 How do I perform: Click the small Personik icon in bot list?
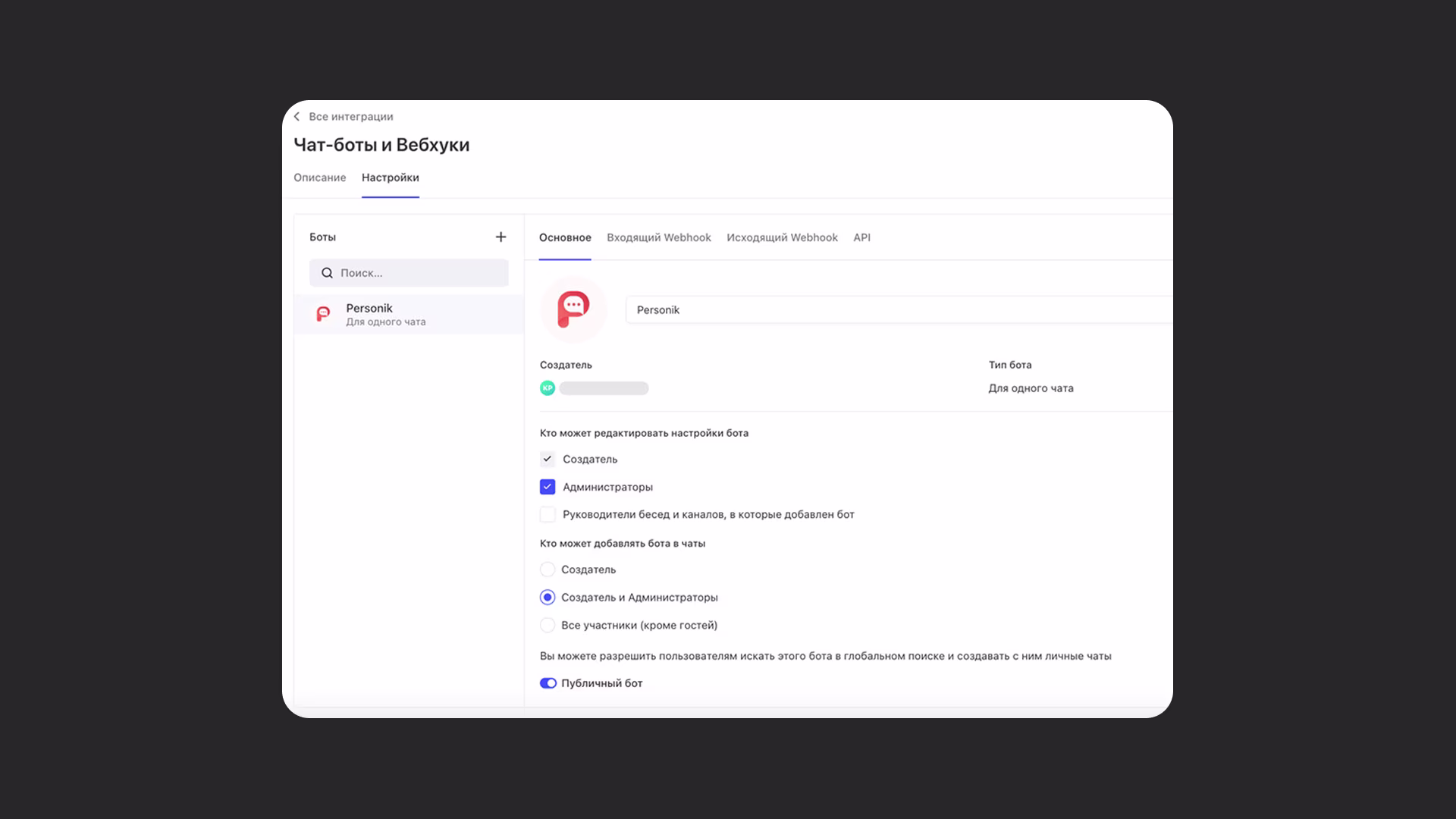[323, 314]
